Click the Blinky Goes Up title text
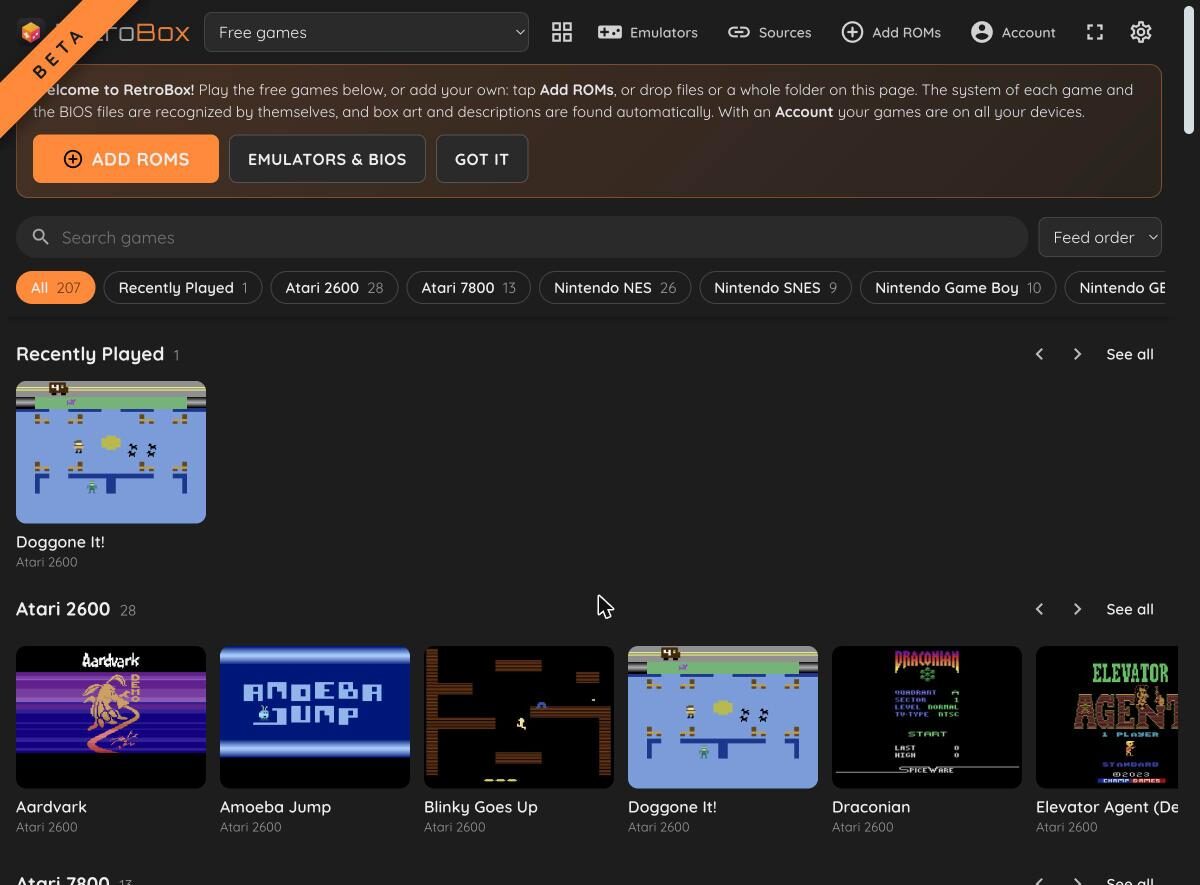This screenshot has width=1200, height=885. point(481,807)
